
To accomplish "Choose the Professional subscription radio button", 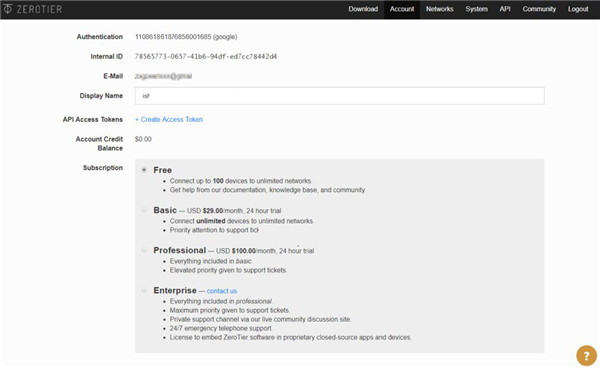I will pyautogui.click(x=144, y=250).
